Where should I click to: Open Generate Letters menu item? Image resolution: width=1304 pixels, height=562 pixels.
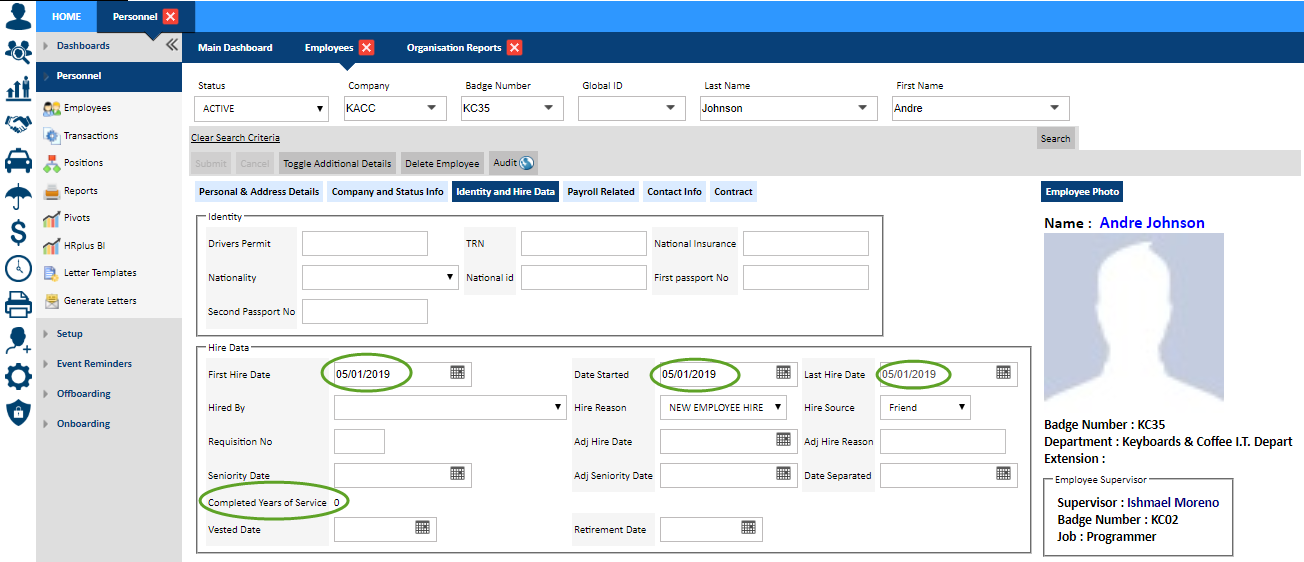tap(90, 301)
